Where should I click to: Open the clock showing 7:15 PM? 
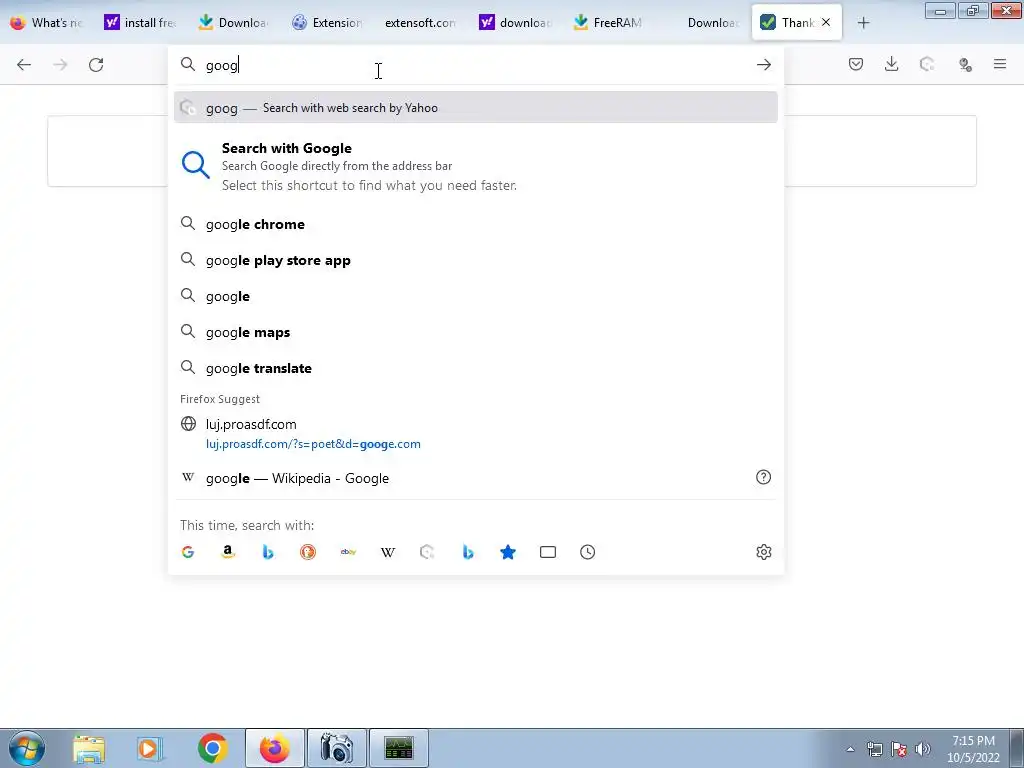point(973,749)
